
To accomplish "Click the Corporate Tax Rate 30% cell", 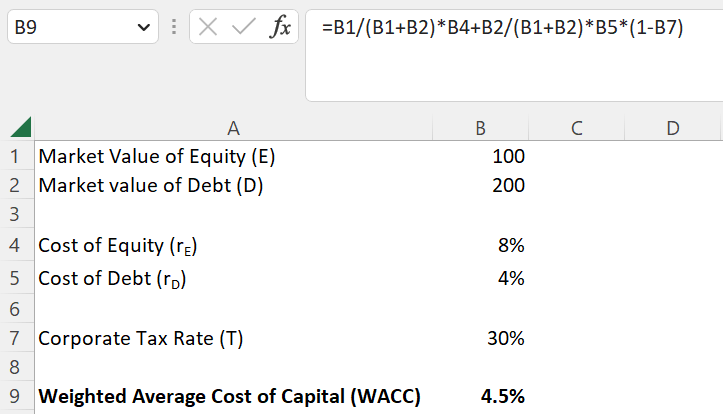I will (x=480, y=338).
